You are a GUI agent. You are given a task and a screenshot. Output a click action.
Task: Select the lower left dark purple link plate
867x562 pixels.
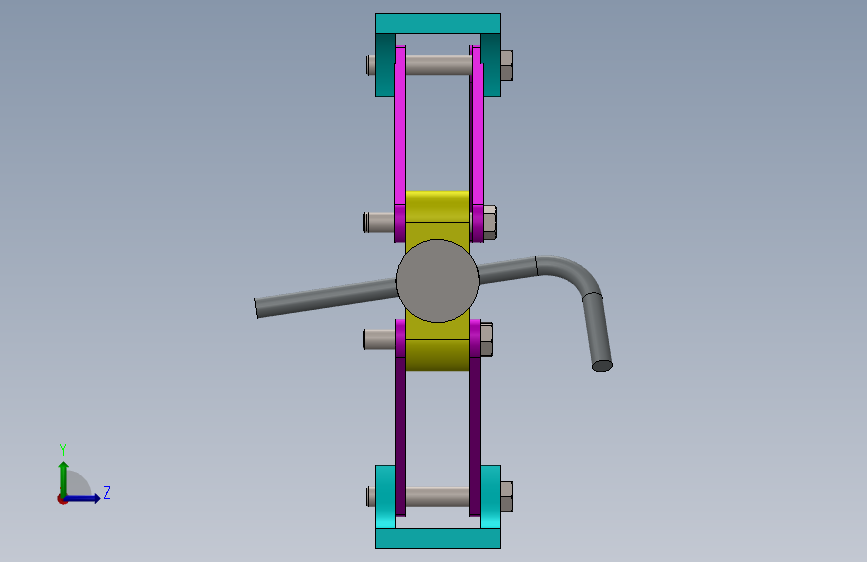[400, 420]
